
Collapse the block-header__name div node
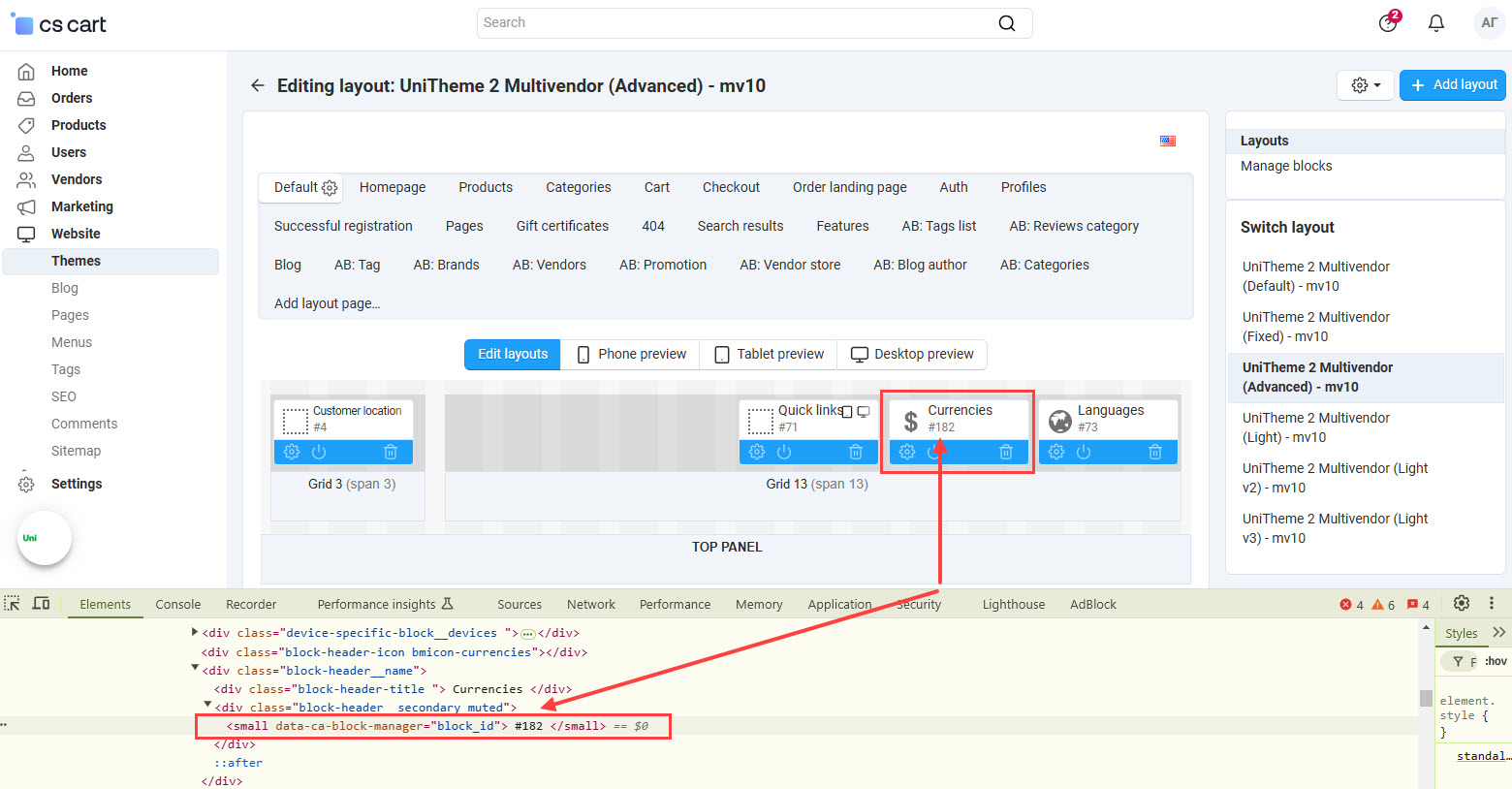click(x=195, y=668)
